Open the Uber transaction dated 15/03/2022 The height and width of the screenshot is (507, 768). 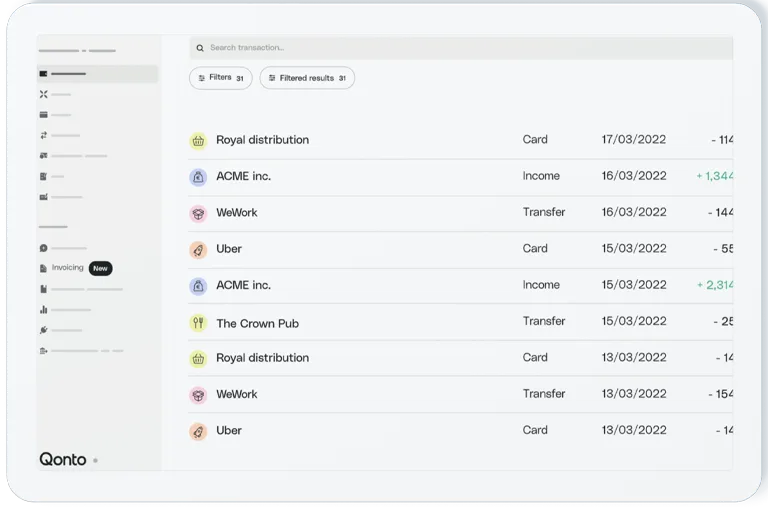pyautogui.click(x=460, y=249)
